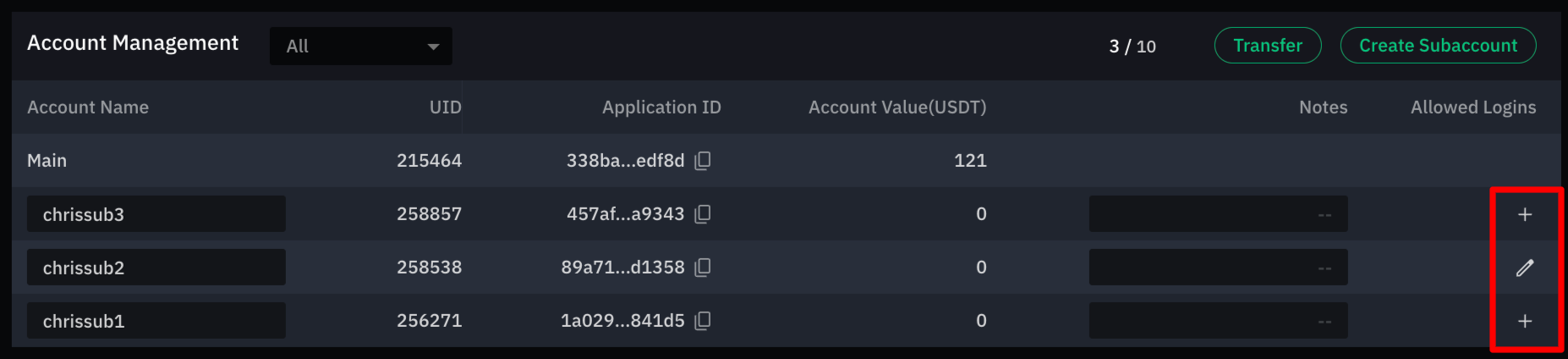
Task: Copy chrissub2 Application ID 89a71...d1358
Action: 702,268
